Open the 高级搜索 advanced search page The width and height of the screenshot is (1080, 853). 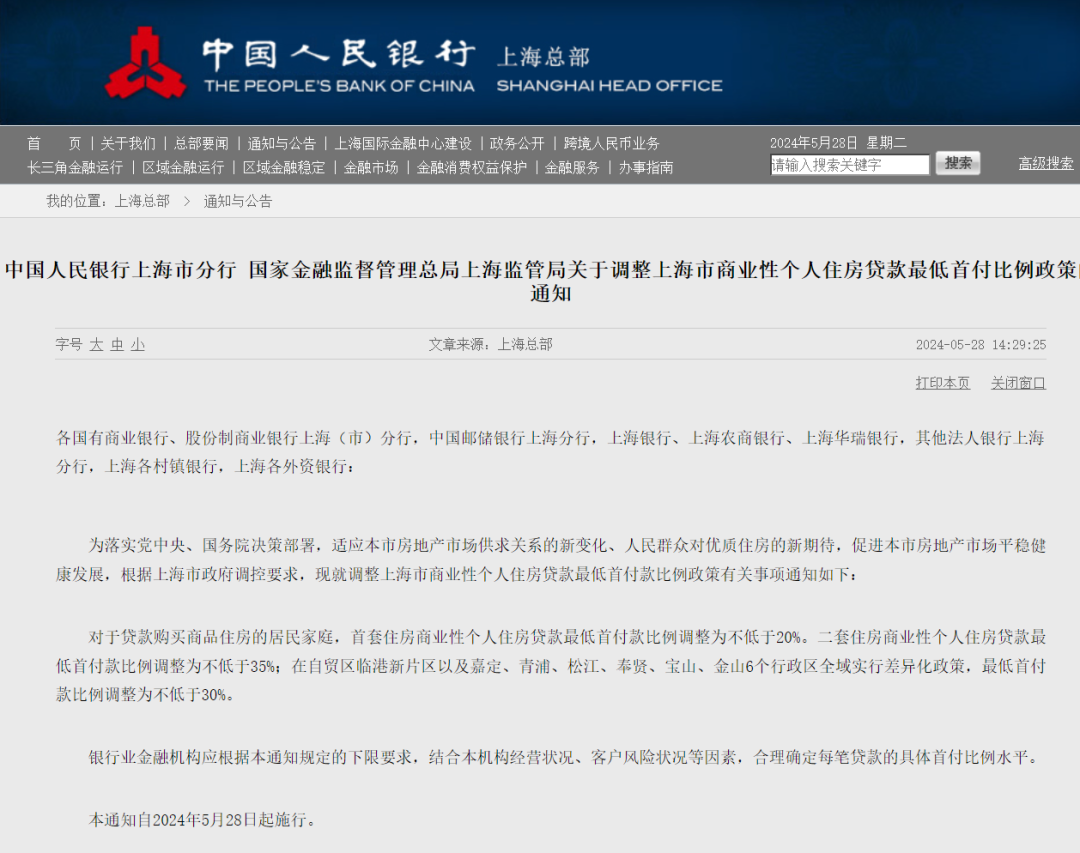tap(1044, 163)
